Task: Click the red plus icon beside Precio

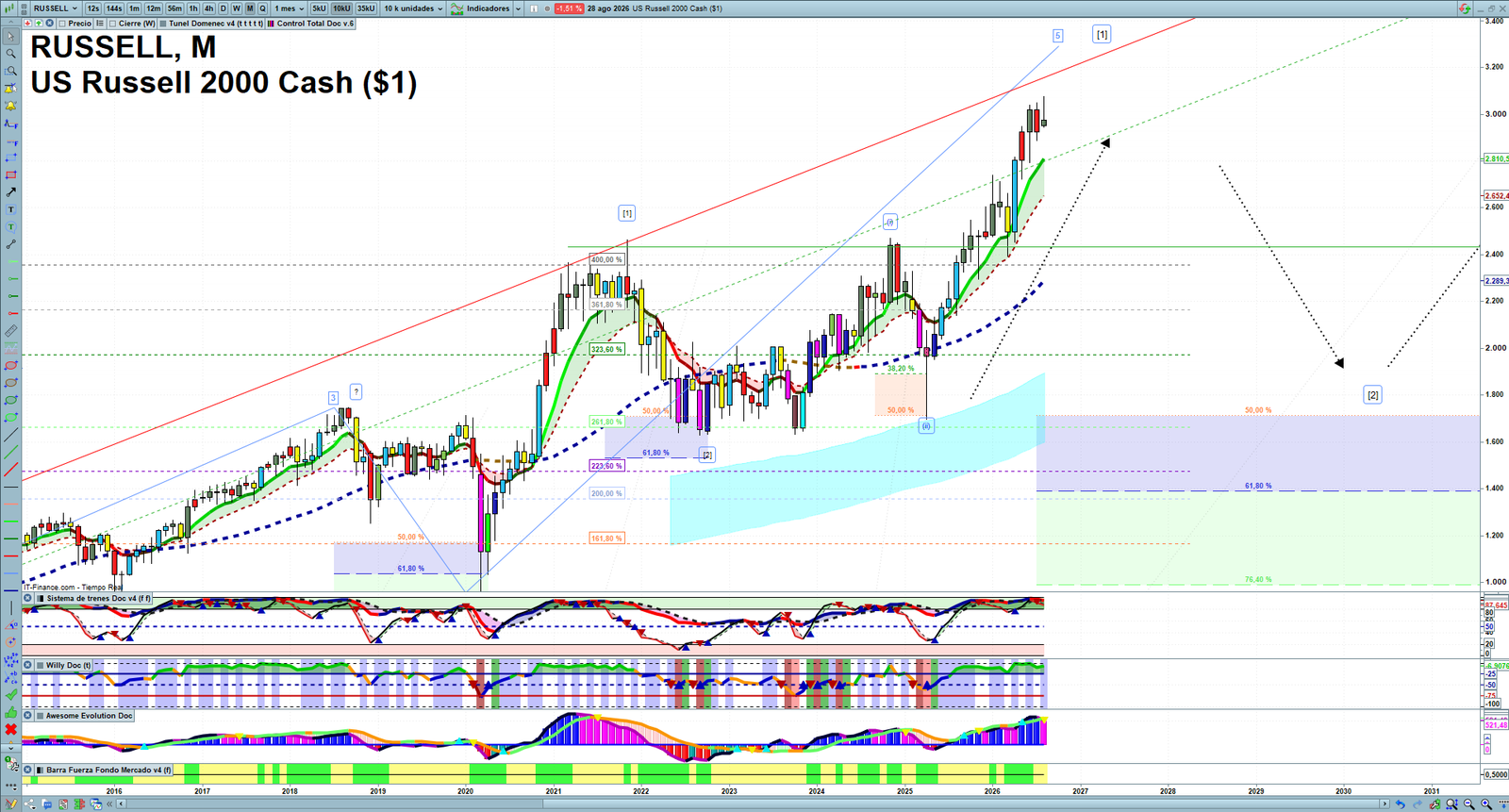Action: point(27,24)
